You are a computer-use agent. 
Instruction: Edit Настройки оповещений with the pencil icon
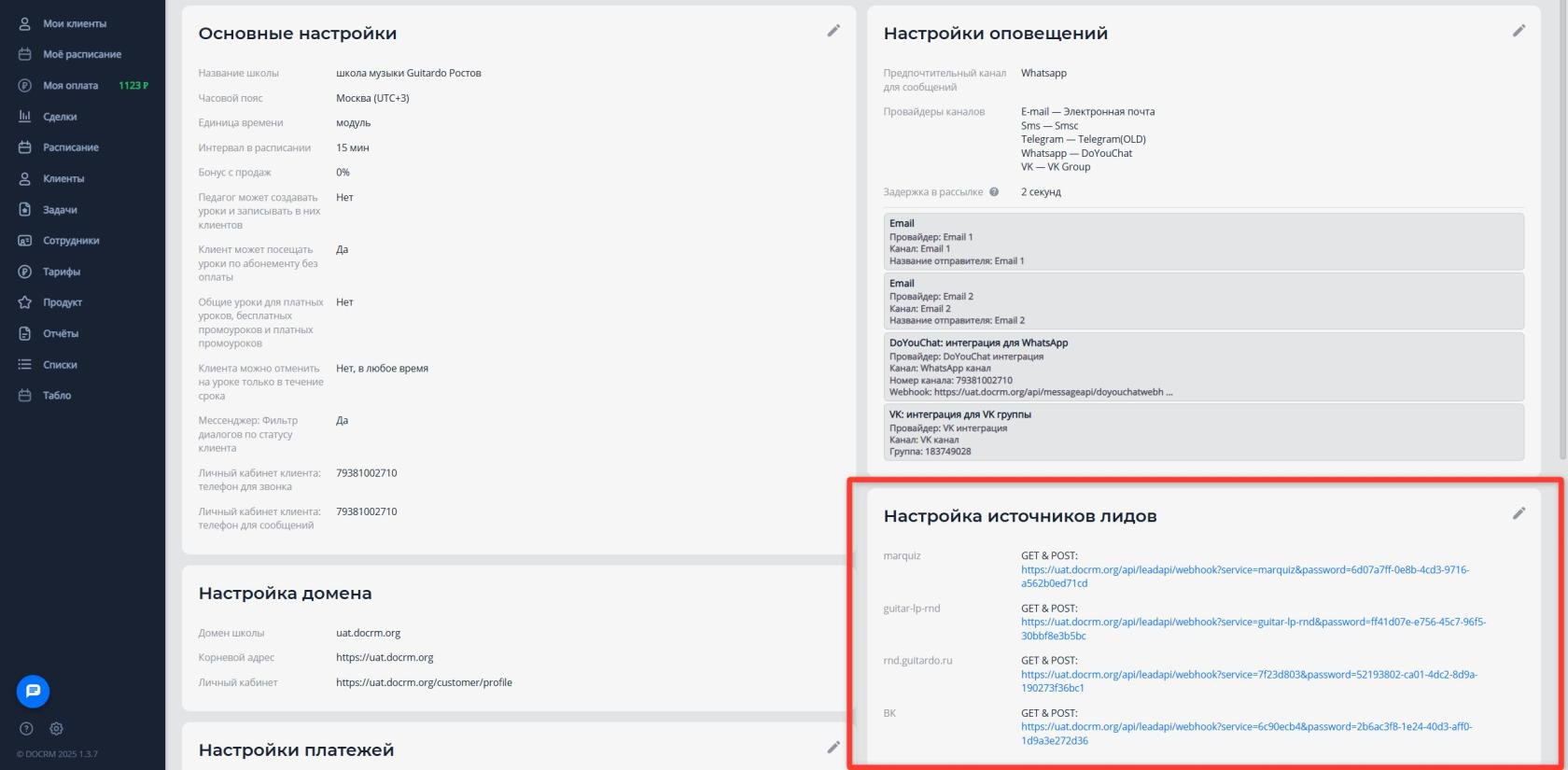pos(1519,31)
